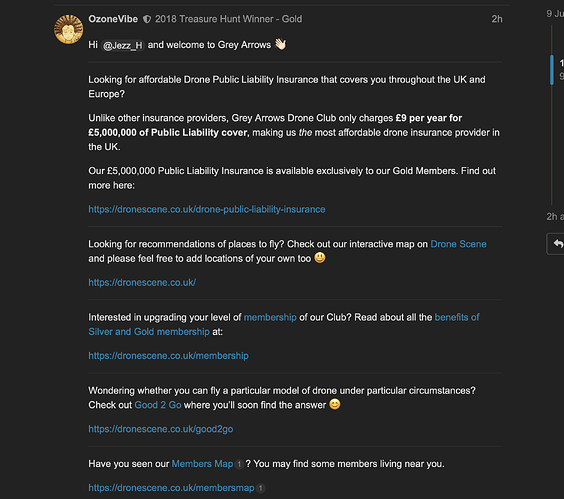The height and width of the screenshot is (499, 564).
Task: Click the reply arrow button on right
Action: [x=557, y=244]
